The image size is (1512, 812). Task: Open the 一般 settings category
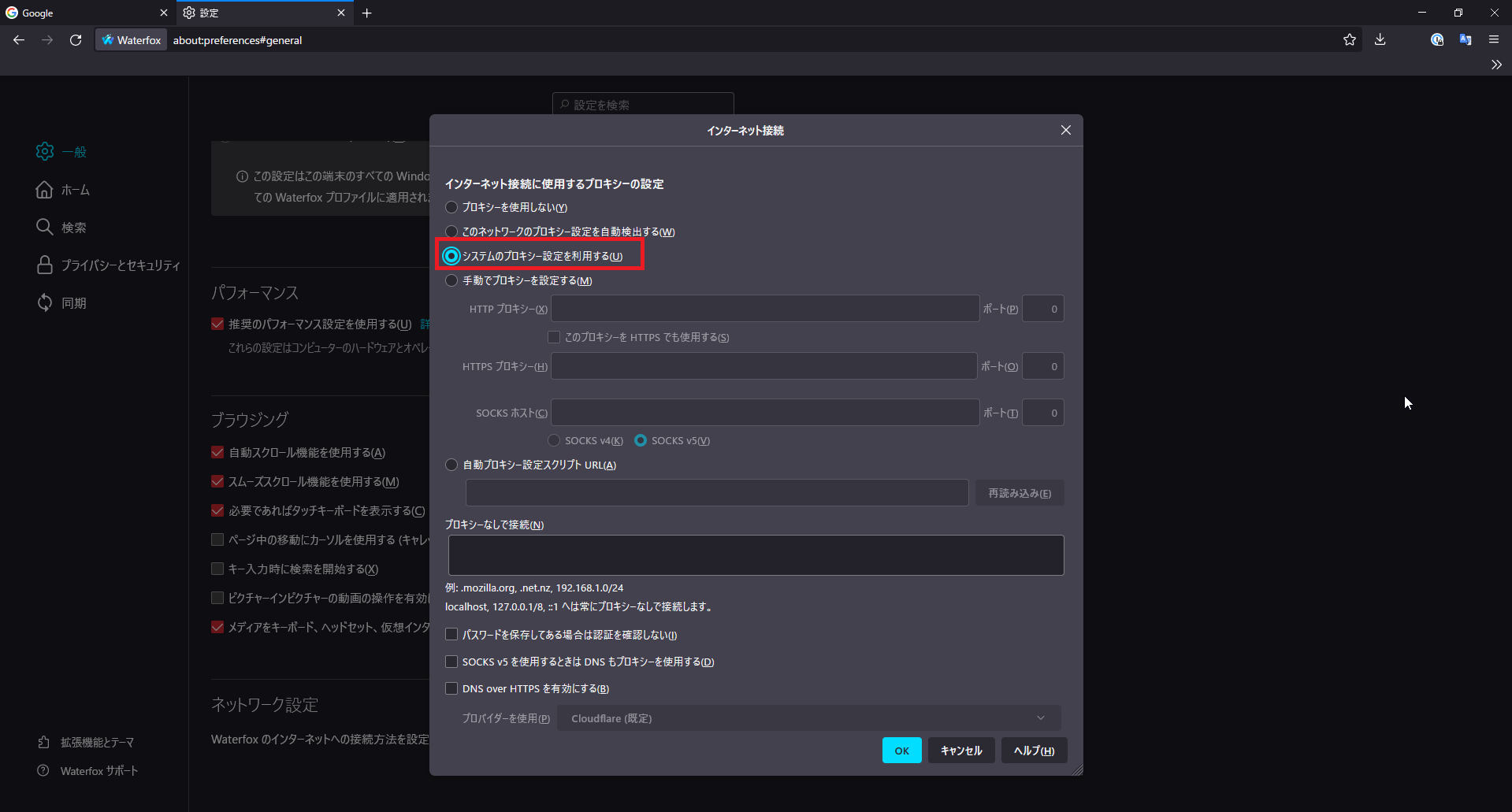(x=61, y=152)
